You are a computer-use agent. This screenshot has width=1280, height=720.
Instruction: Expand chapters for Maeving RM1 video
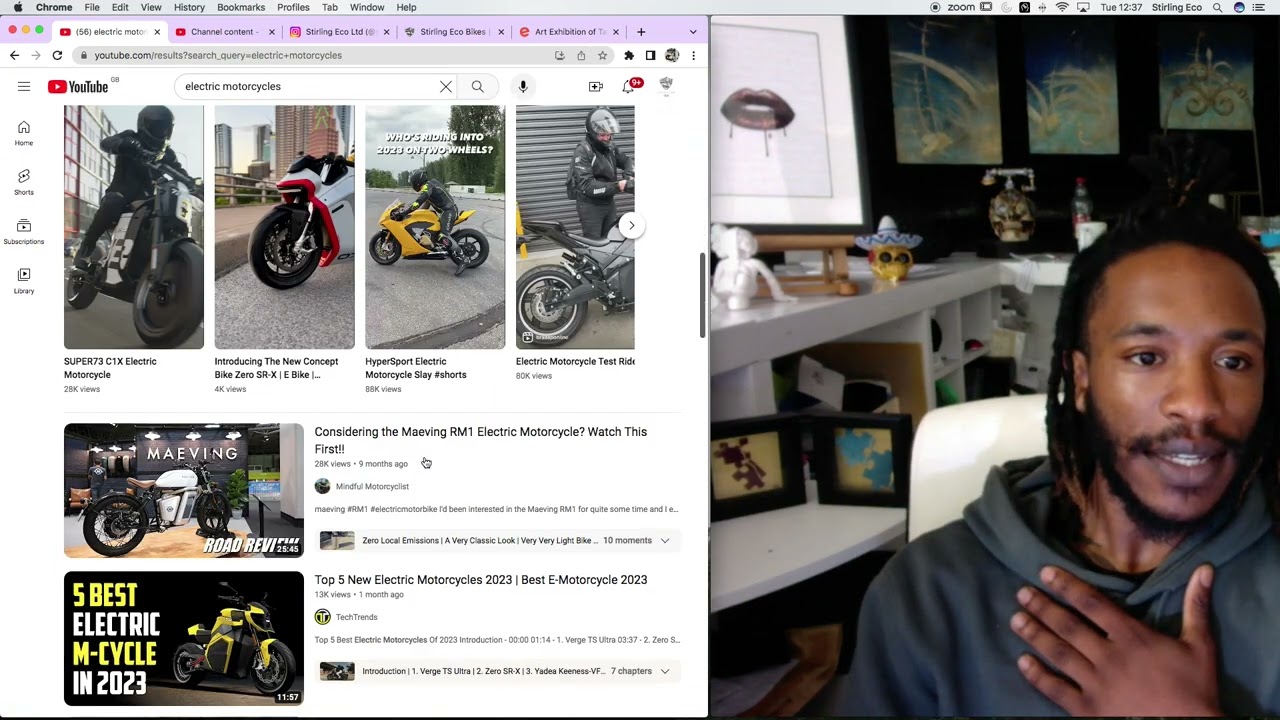(x=664, y=540)
